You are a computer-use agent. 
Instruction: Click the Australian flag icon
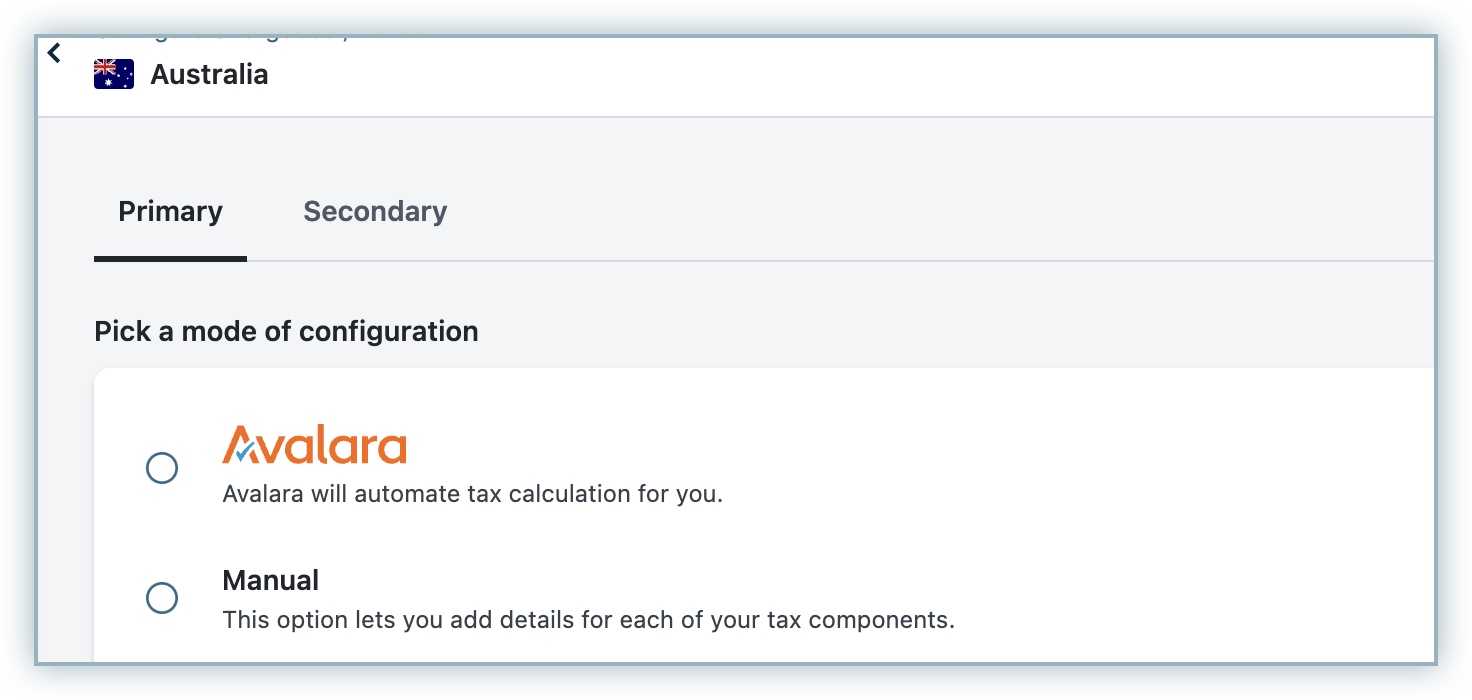click(x=113, y=75)
